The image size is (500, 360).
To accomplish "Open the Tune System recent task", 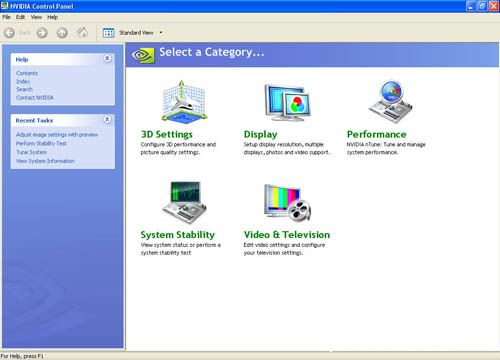I will 31,152.
